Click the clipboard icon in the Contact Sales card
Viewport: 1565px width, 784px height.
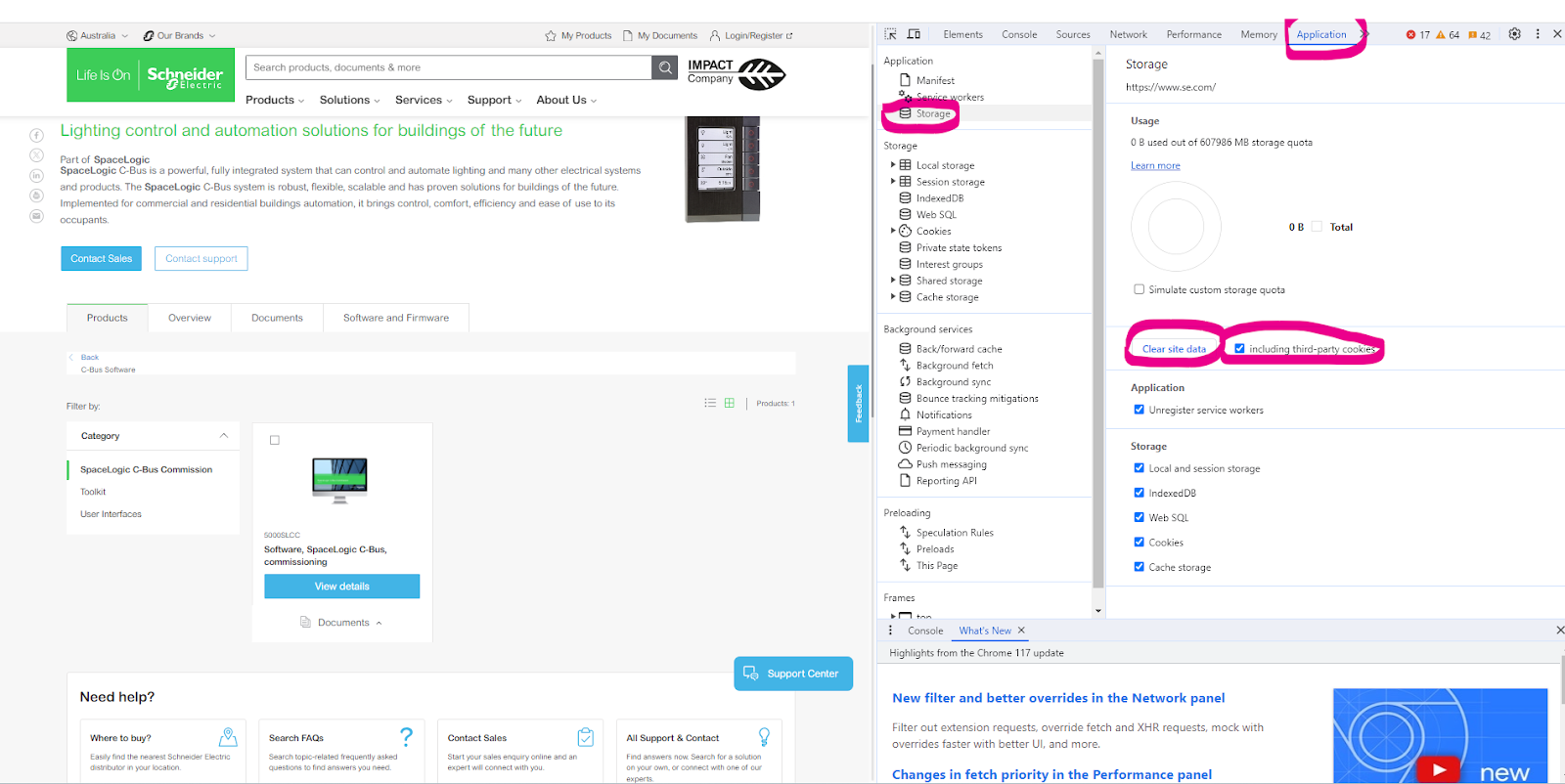[585, 737]
